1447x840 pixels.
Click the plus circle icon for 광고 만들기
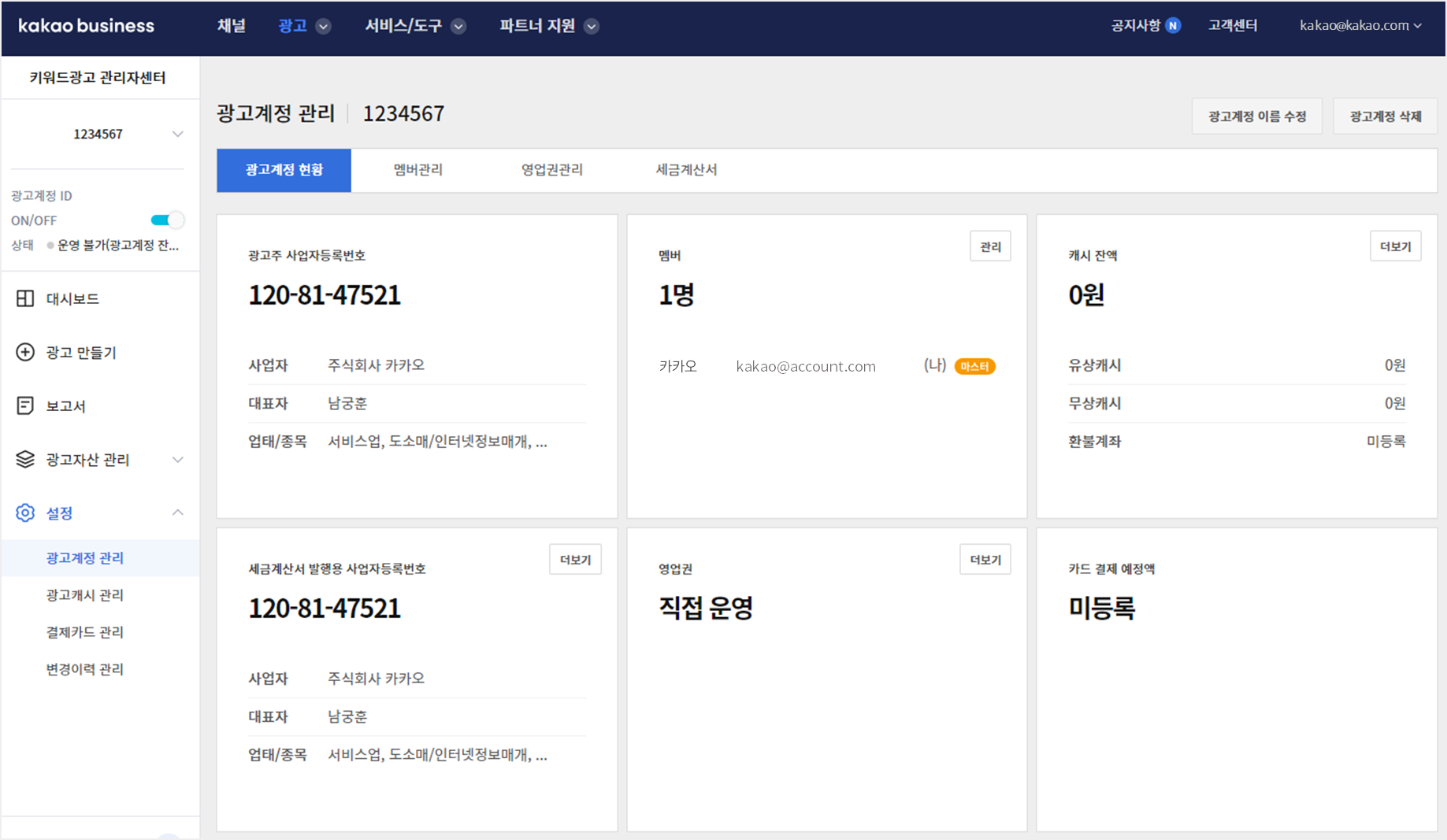[25, 352]
